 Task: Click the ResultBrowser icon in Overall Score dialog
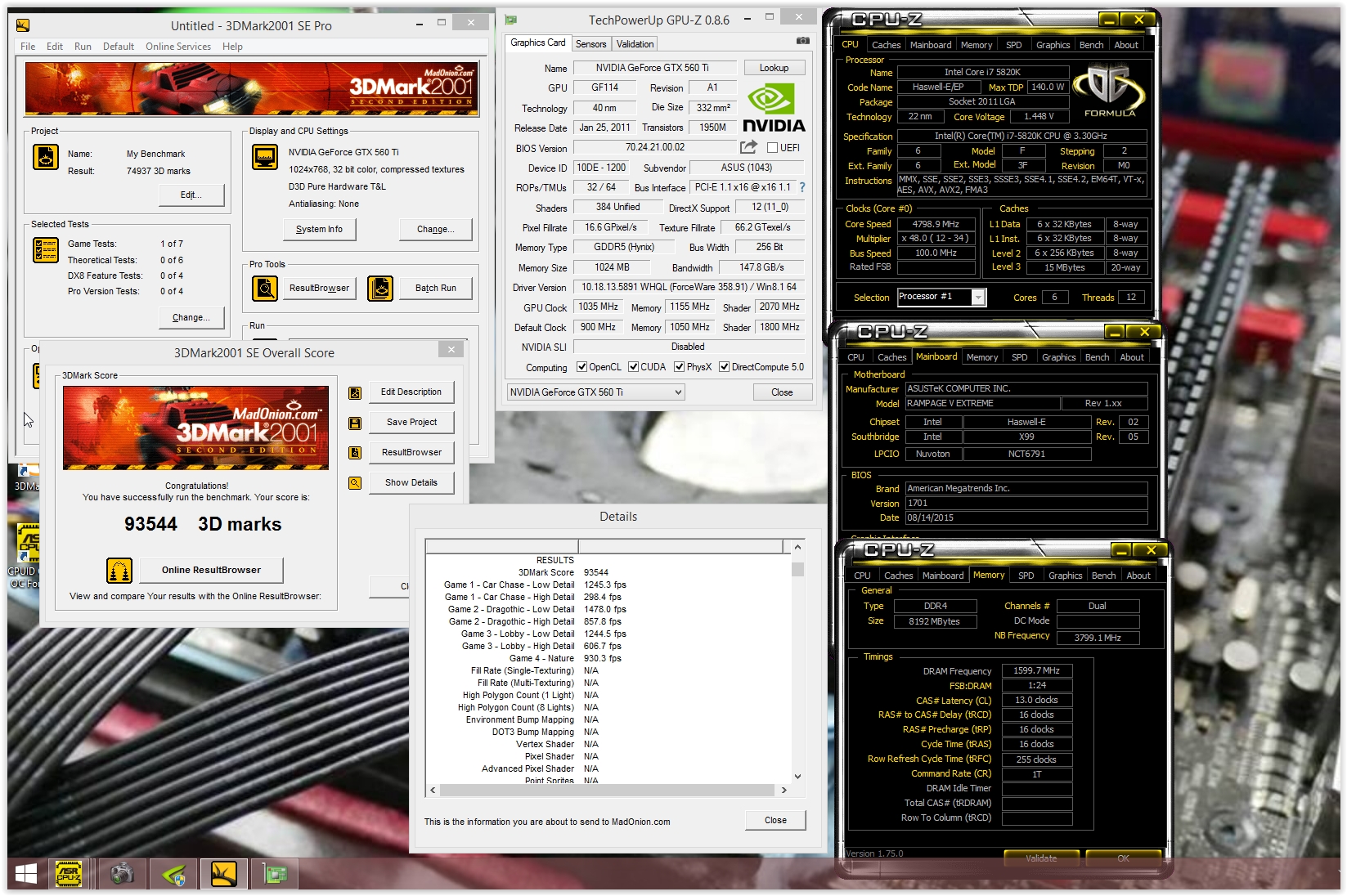pos(355,453)
